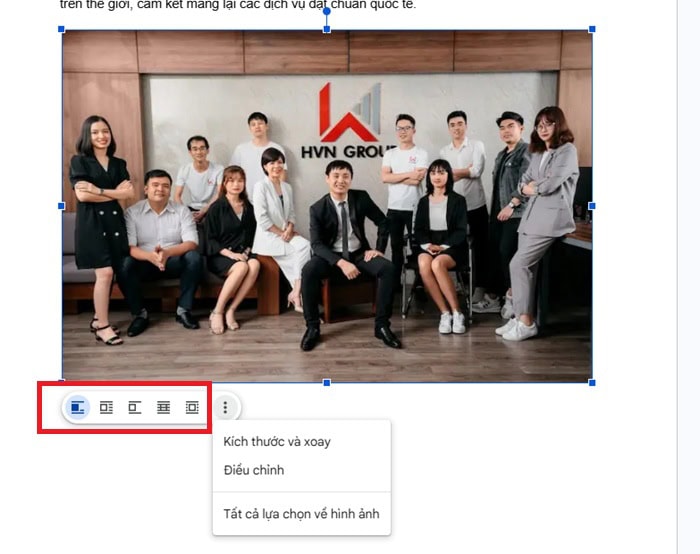This screenshot has width=700, height=554.
Task: Click the top-right resize handle of the image
Action: point(592,29)
